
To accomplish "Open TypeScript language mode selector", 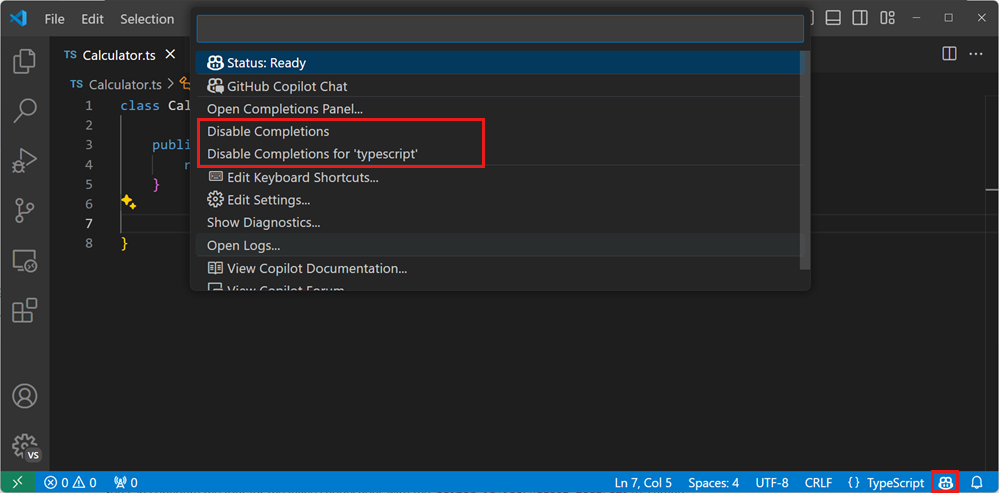I will coord(886,482).
